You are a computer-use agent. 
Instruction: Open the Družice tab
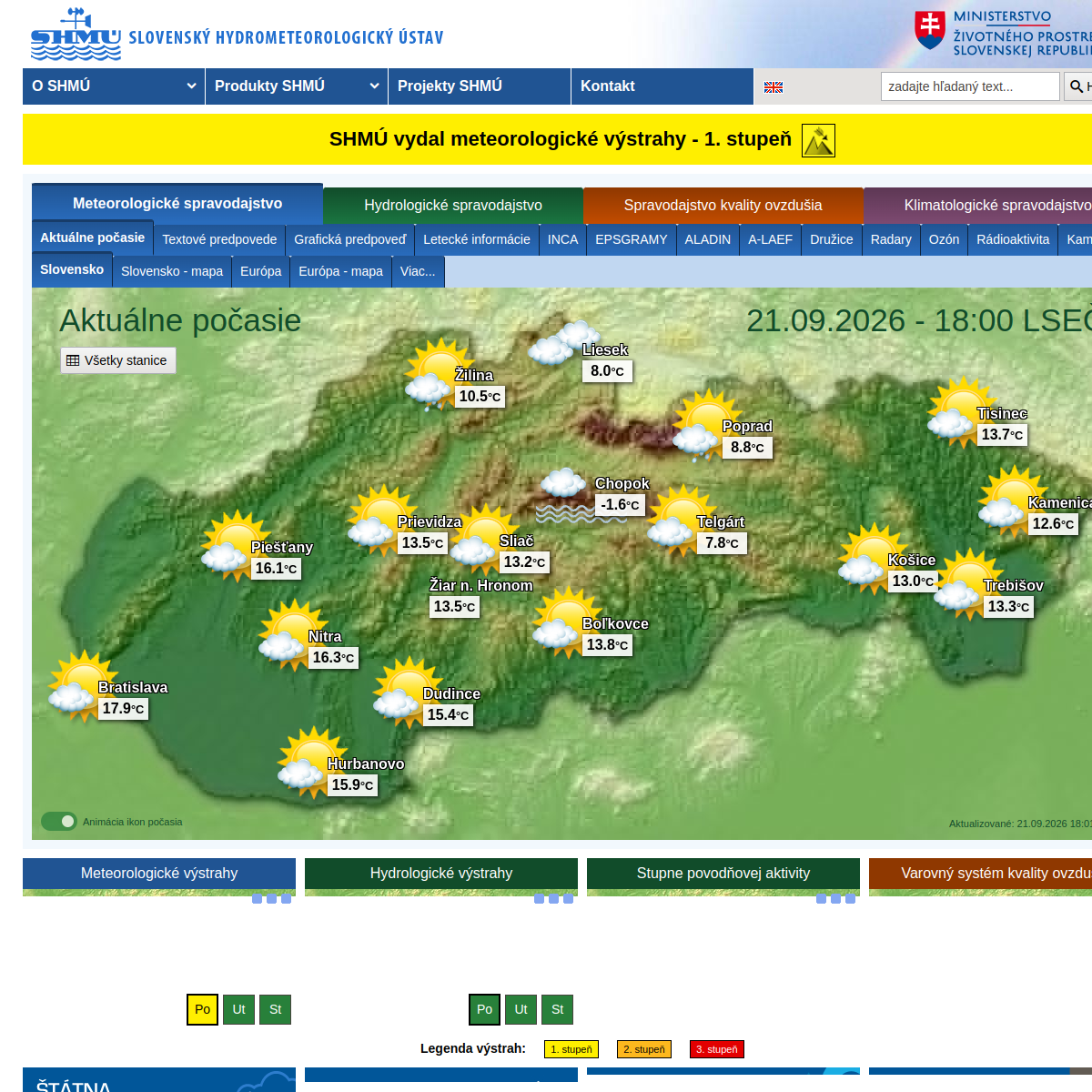(x=832, y=239)
